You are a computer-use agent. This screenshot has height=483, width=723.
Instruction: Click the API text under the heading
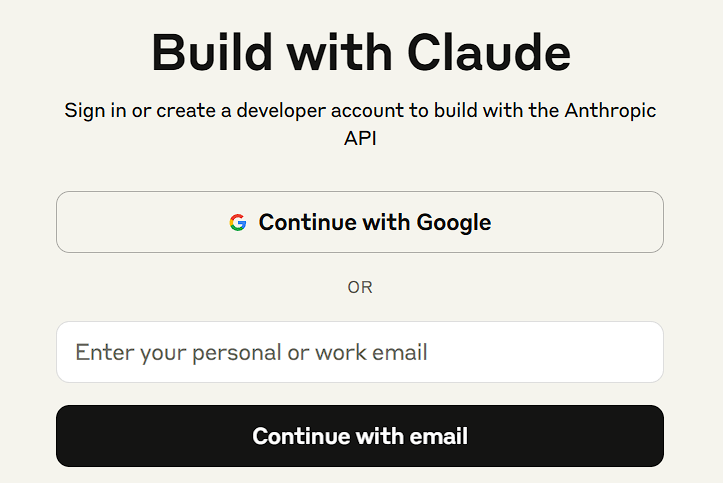(x=360, y=138)
